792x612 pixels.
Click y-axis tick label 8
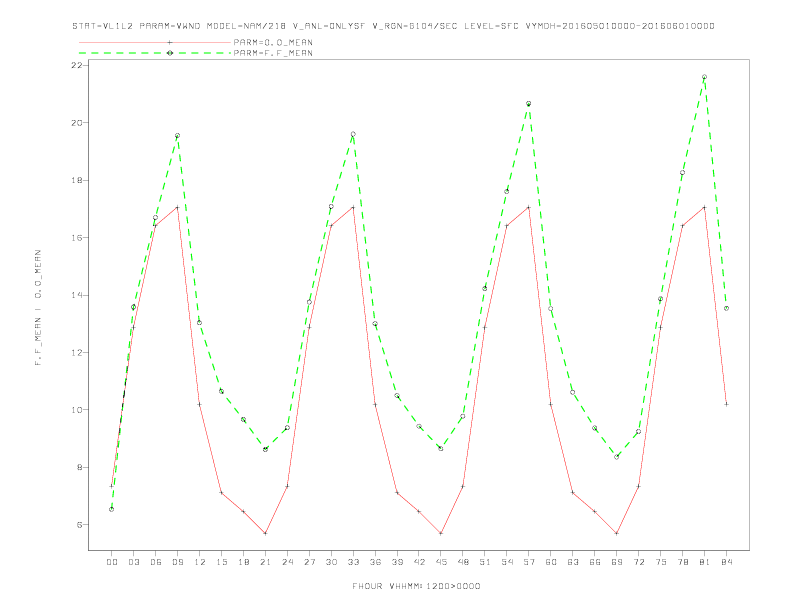click(x=80, y=467)
